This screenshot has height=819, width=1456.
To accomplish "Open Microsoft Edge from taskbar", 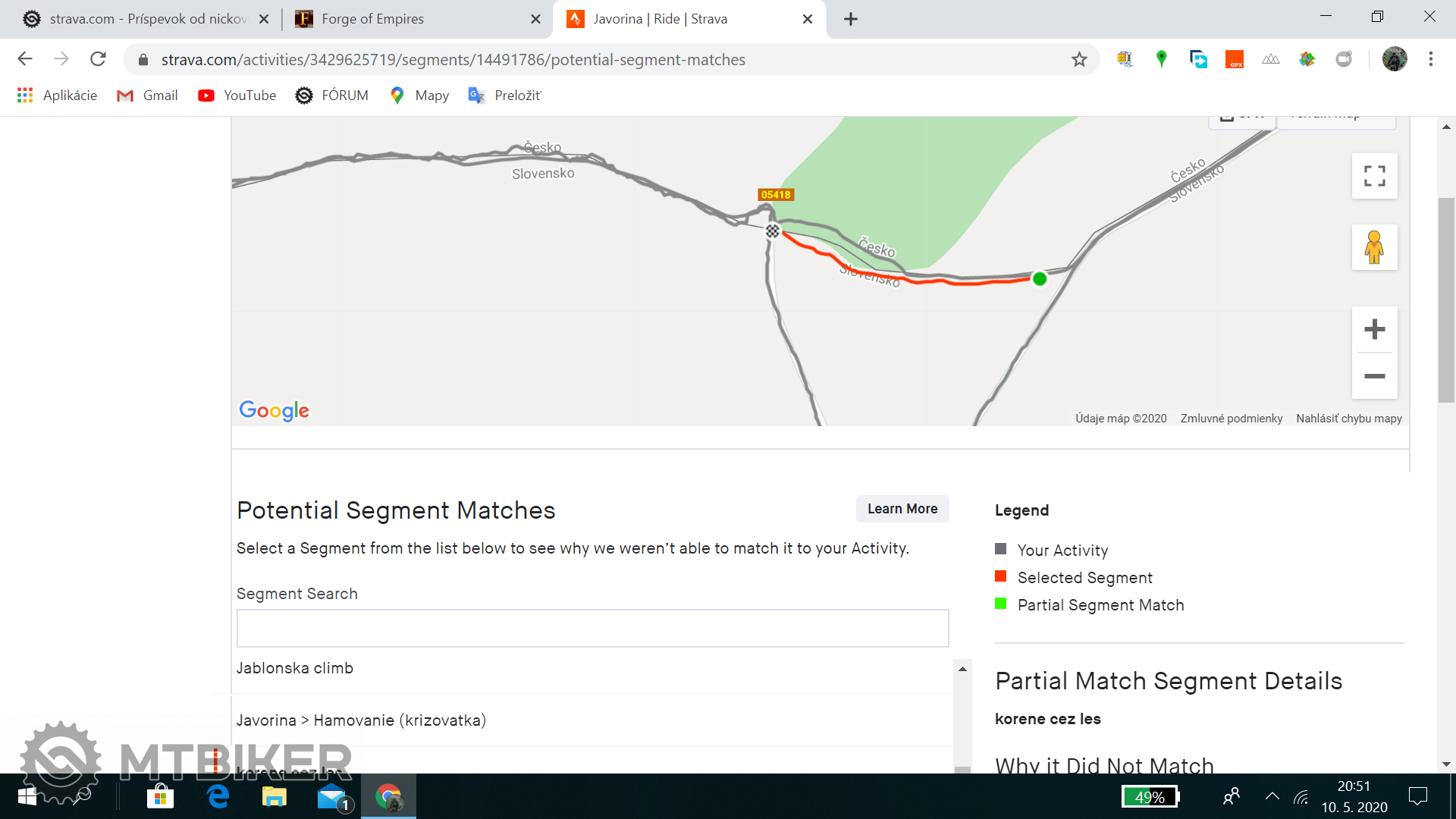I will 218,796.
